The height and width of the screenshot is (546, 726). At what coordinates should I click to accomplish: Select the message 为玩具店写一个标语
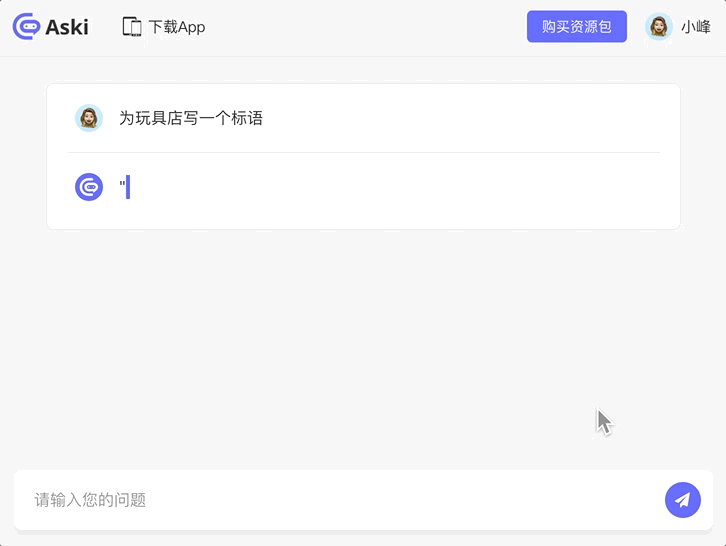pos(191,118)
